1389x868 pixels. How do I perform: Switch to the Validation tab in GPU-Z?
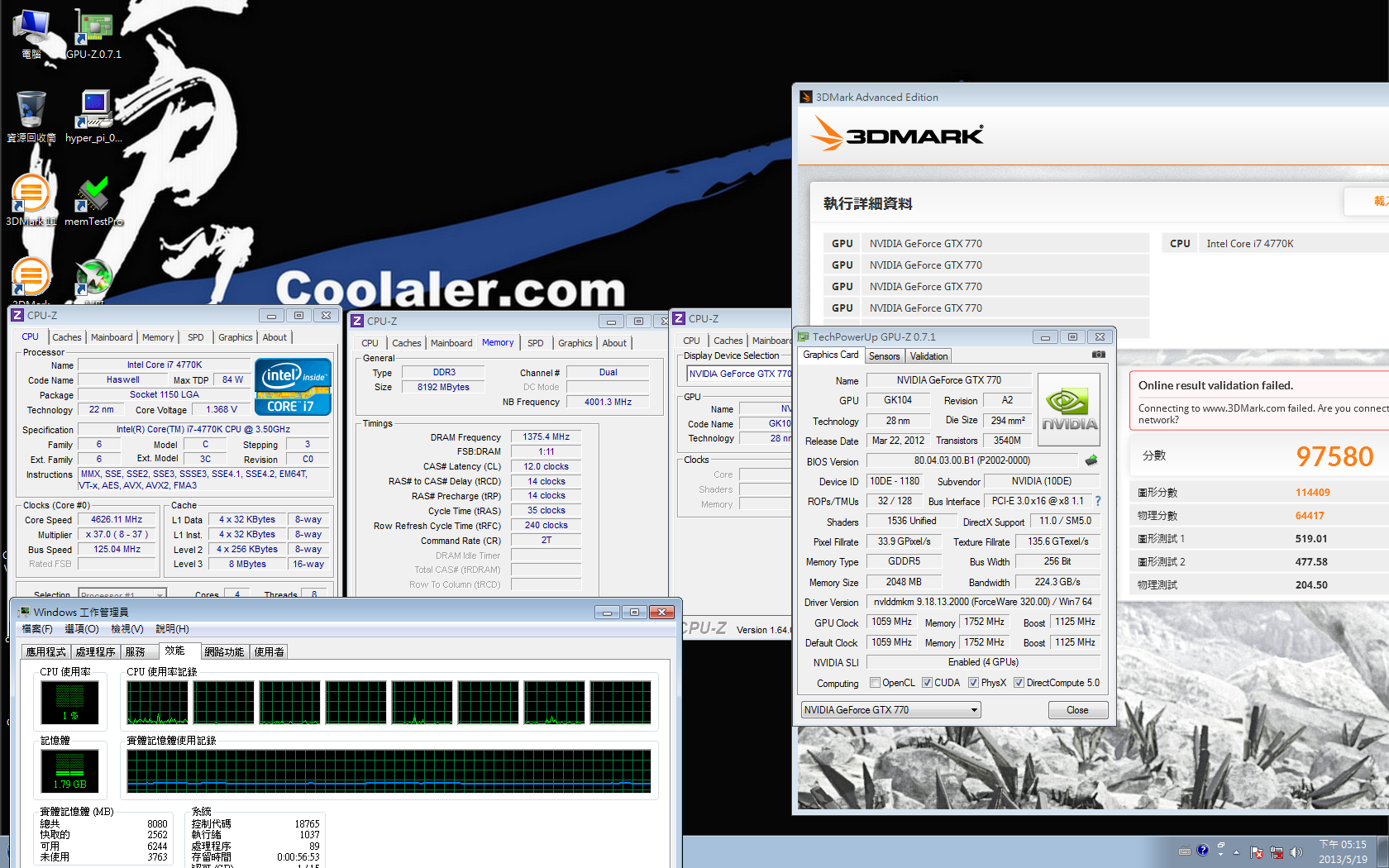(928, 356)
